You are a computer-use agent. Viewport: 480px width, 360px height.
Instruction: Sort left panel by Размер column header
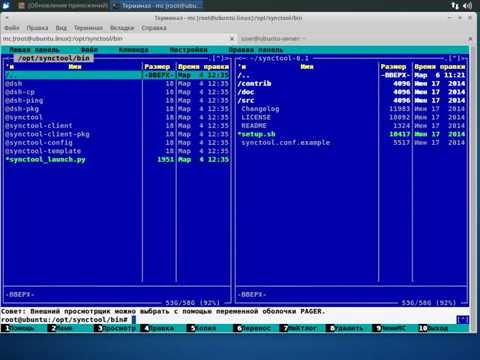pyautogui.click(x=157, y=67)
